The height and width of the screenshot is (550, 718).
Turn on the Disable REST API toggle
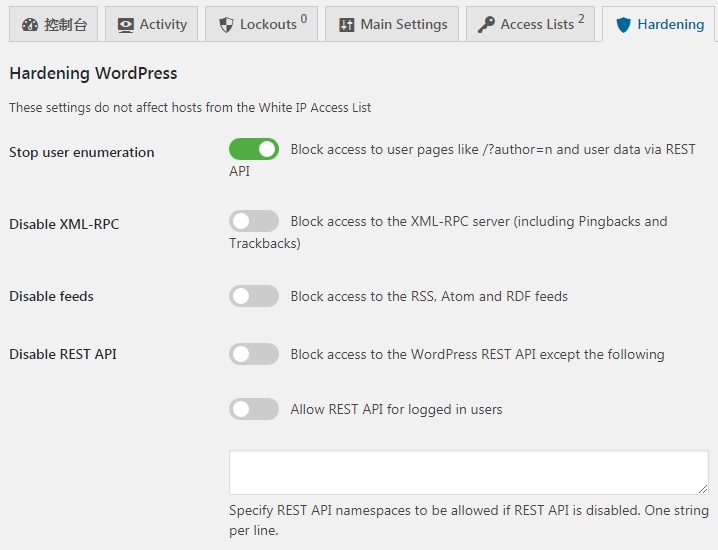[x=254, y=354]
